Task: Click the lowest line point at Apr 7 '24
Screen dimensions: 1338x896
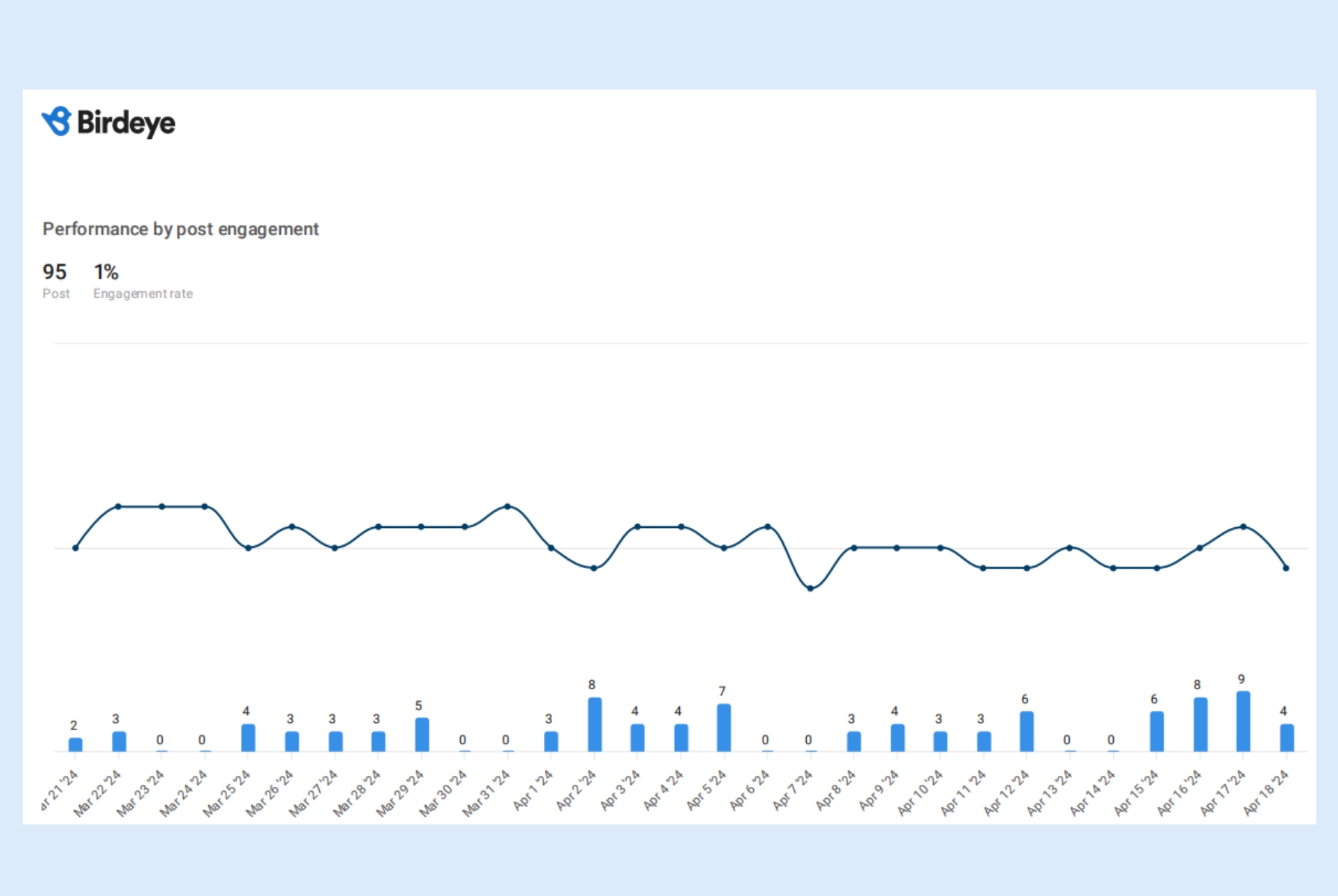Action: (810, 588)
